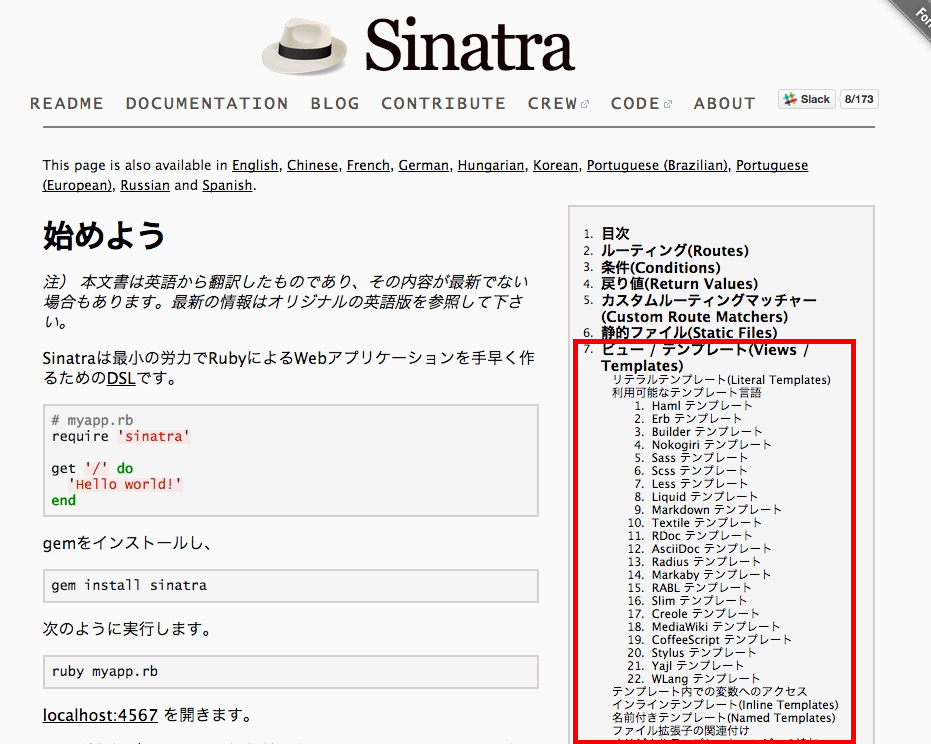Open WLang テンプレート entry
The width and height of the screenshot is (931, 744).
[x=706, y=679]
